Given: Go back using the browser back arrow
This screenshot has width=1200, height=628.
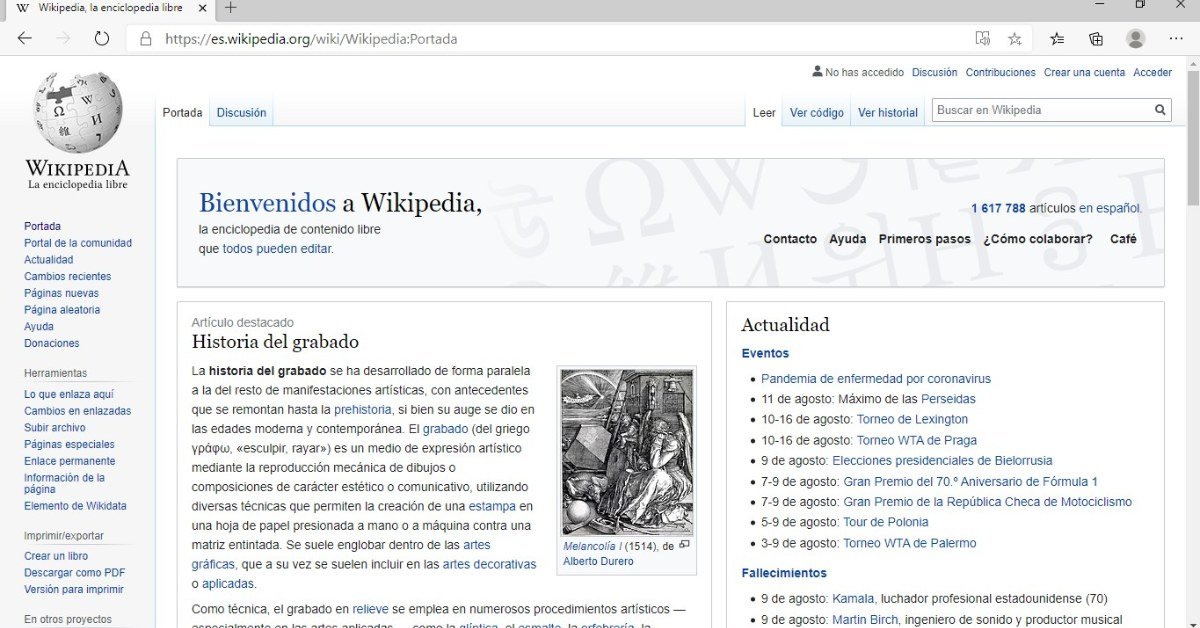Looking at the screenshot, I should [x=25, y=39].
